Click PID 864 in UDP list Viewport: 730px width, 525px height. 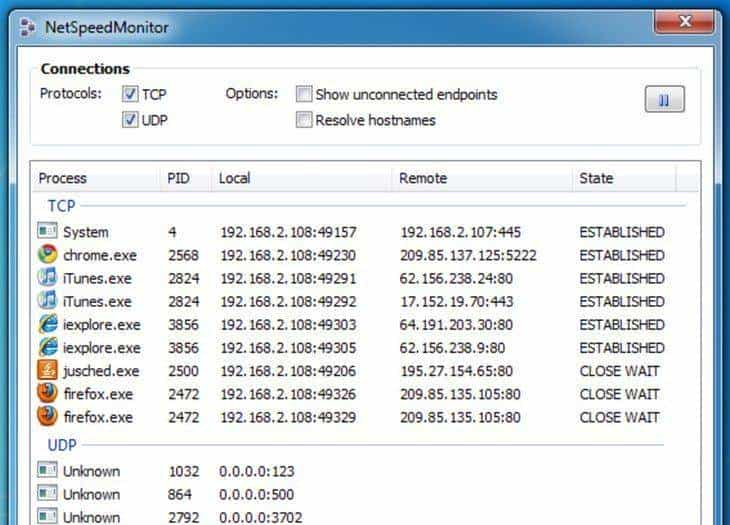pyautogui.click(x=180, y=495)
